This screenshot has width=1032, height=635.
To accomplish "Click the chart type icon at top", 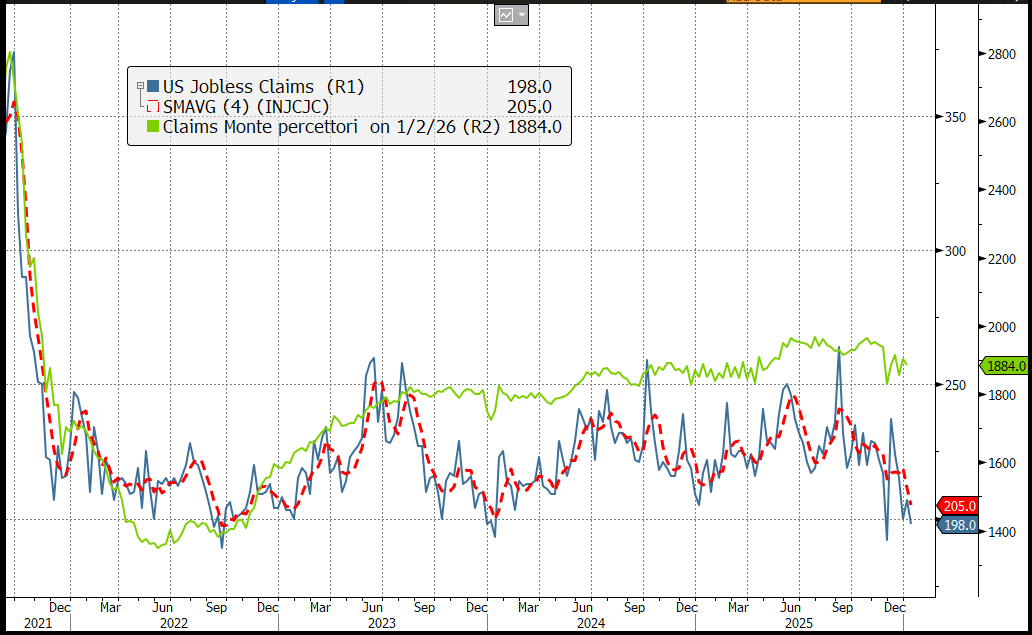I will click(x=505, y=15).
